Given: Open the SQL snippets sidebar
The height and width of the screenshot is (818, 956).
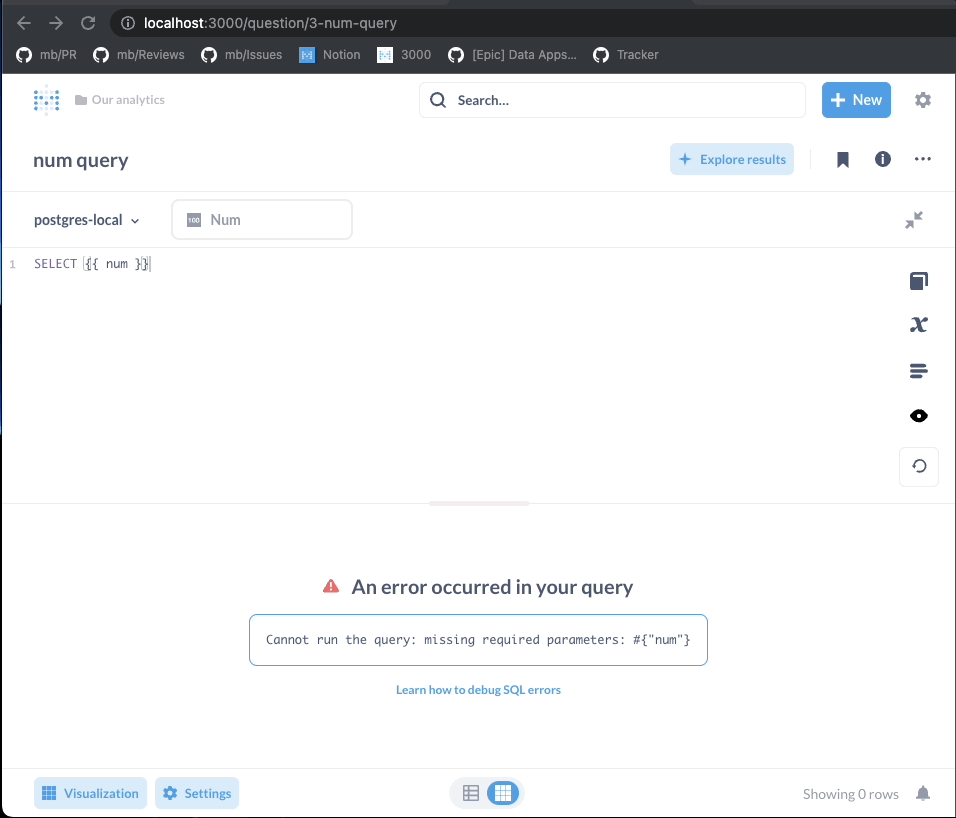Looking at the screenshot, I should click(918, 371).
